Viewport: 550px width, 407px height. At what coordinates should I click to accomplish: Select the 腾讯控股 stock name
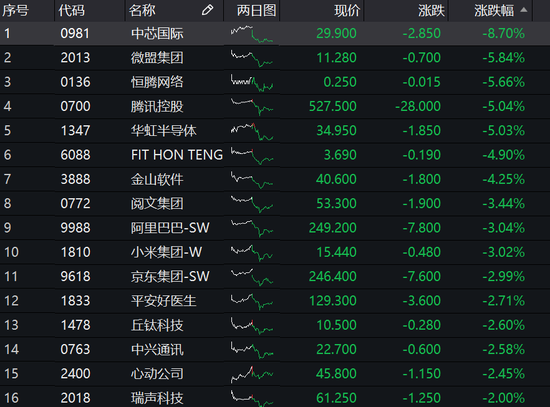tap(157, 106)
